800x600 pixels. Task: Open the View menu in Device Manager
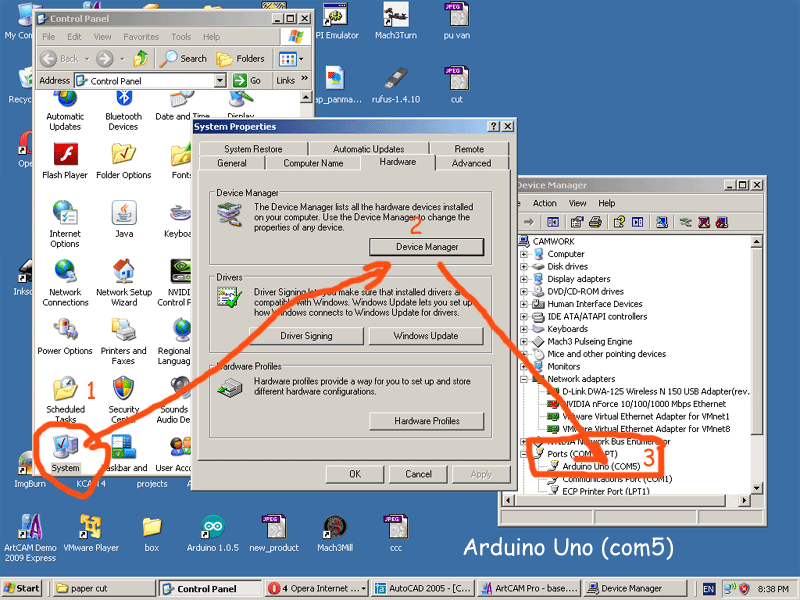tap(577, 203)
